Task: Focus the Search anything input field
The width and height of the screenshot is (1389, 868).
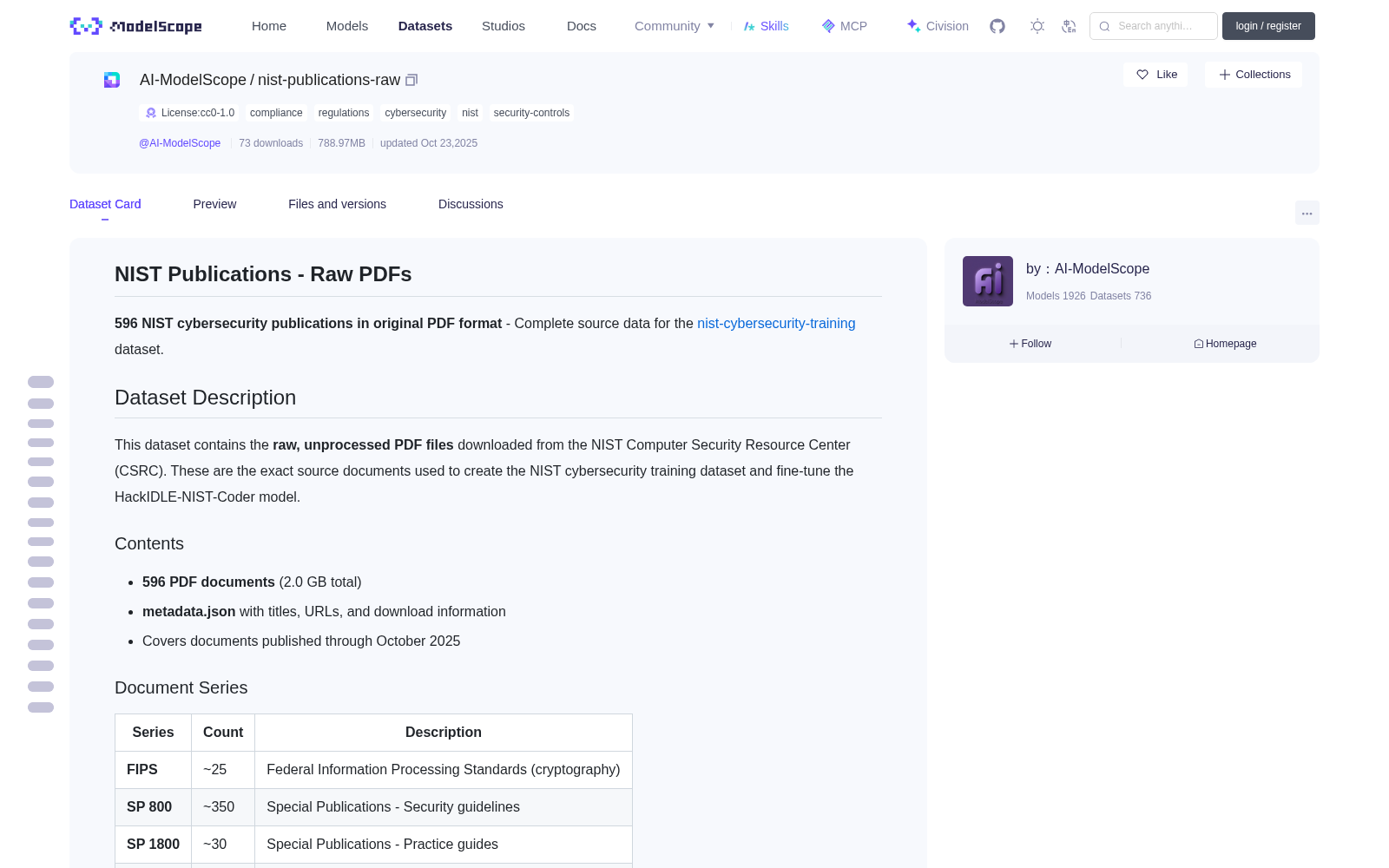Action: (1154, 26)
